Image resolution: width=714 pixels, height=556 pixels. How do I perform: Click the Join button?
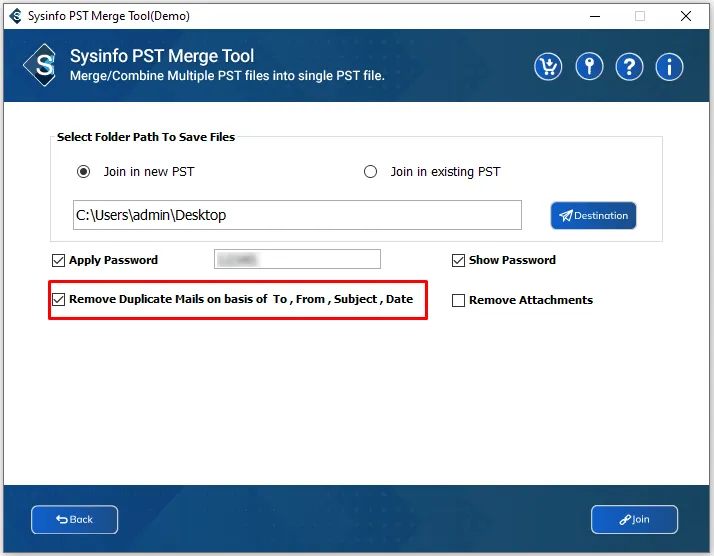(634, 520)
